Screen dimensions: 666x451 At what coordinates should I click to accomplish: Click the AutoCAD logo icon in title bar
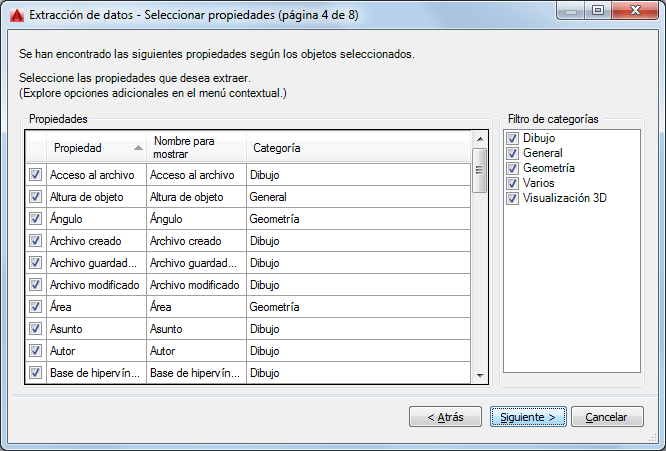pos(16,15)
